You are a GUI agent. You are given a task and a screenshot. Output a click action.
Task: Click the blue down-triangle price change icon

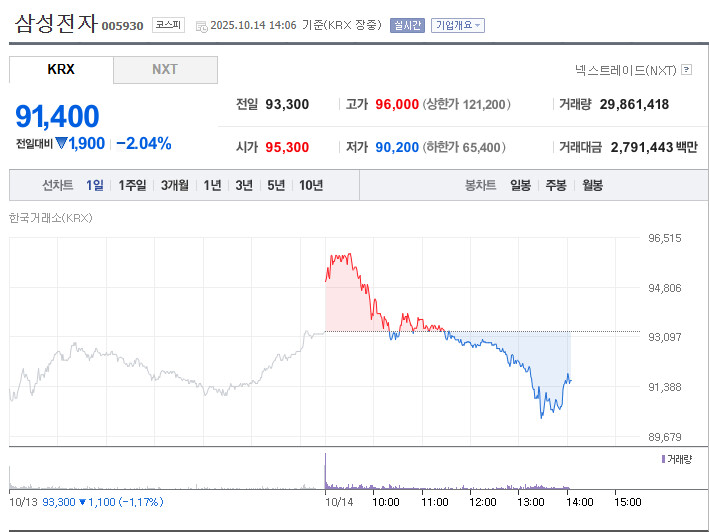[x=61, y=143]
